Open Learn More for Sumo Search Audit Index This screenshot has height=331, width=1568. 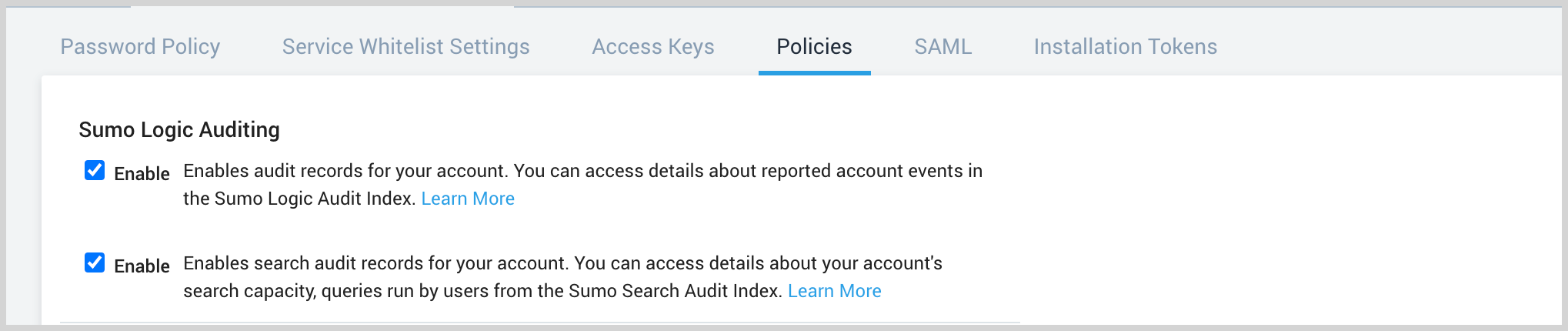(834, 291)
